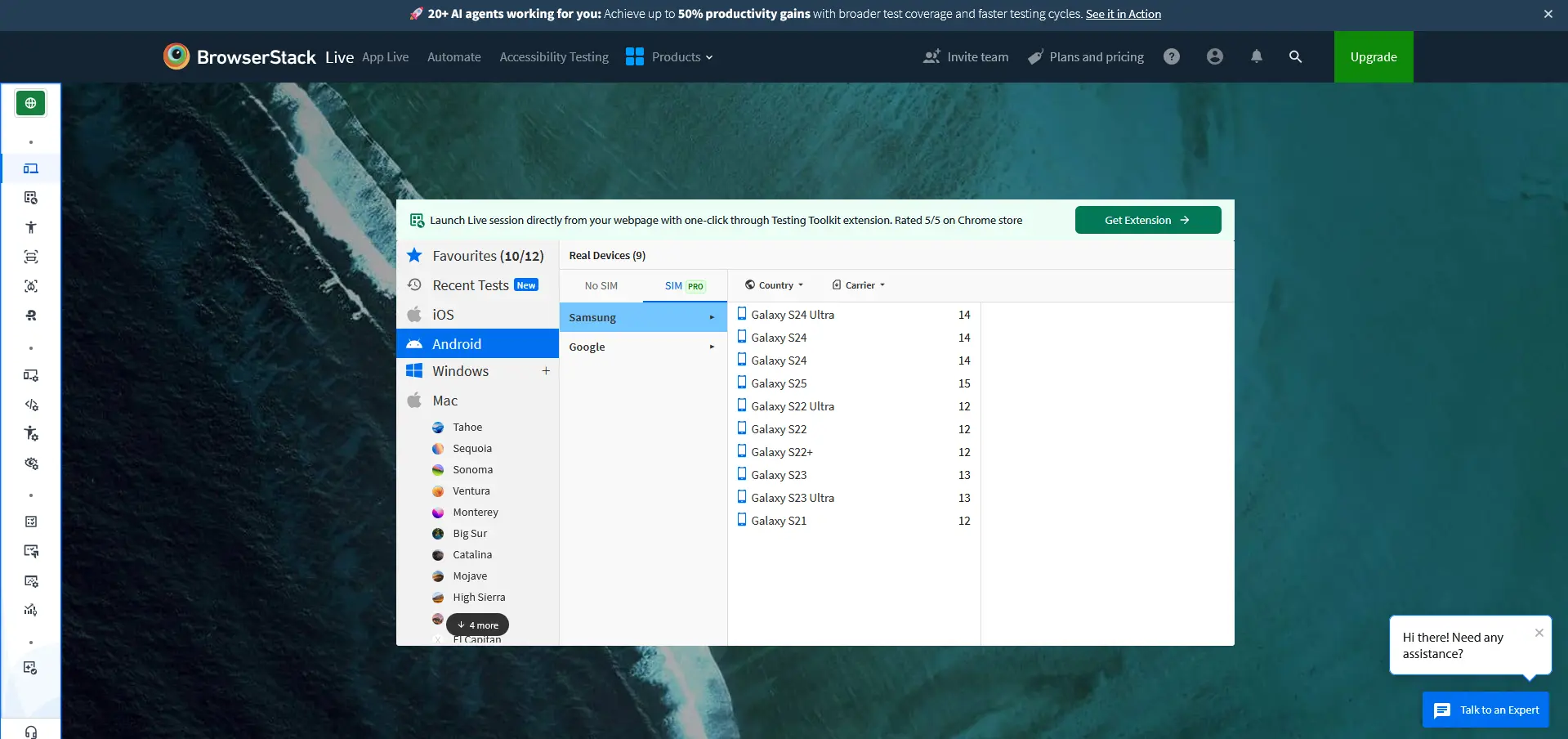
Task: Click Invite team
Action: click(966, 57)
